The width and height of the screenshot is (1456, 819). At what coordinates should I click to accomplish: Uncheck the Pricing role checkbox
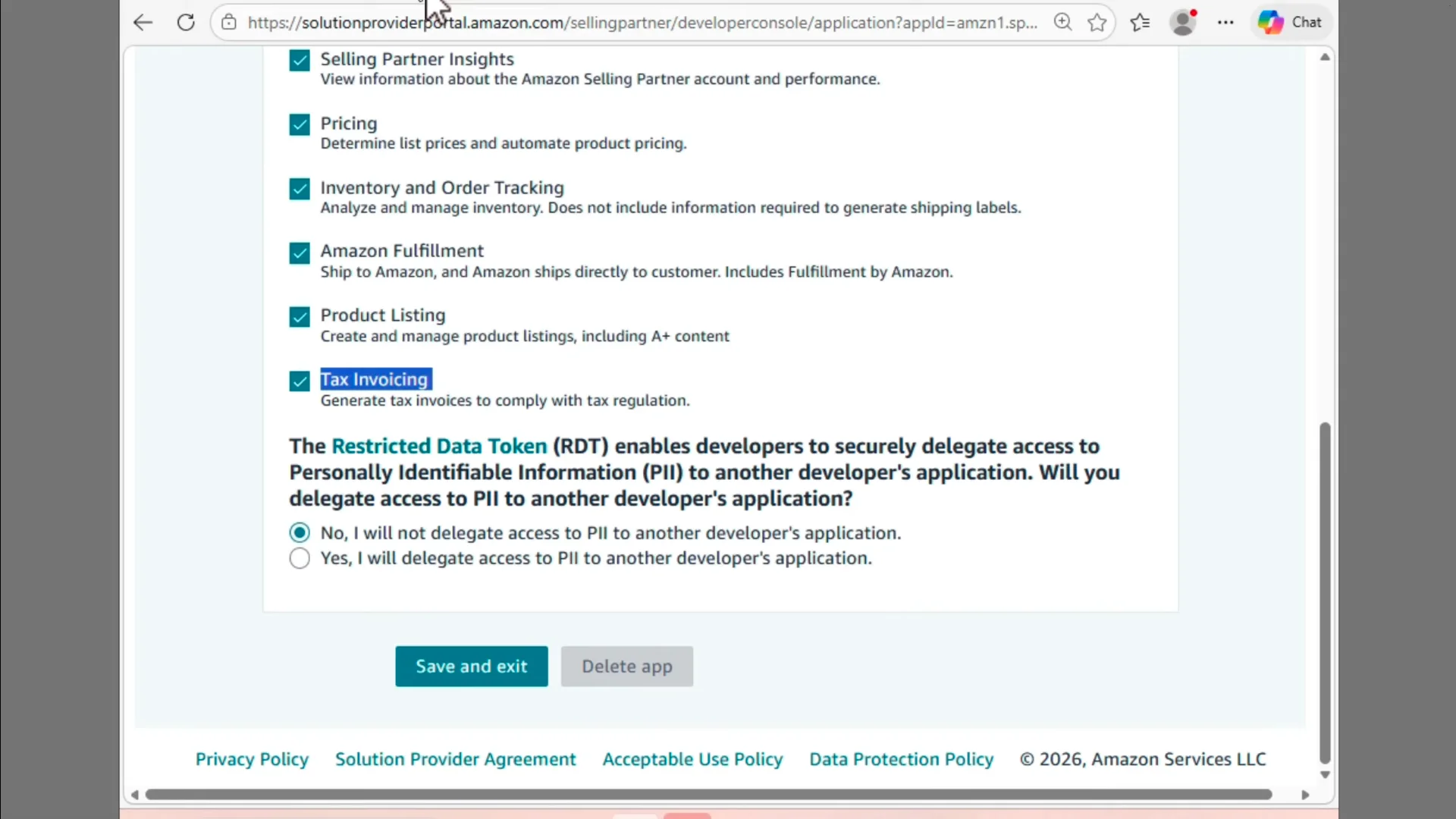[300, 124]
